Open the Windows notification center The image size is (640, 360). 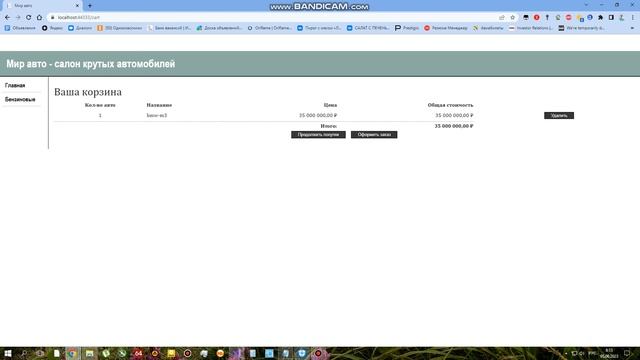[627, 353]
